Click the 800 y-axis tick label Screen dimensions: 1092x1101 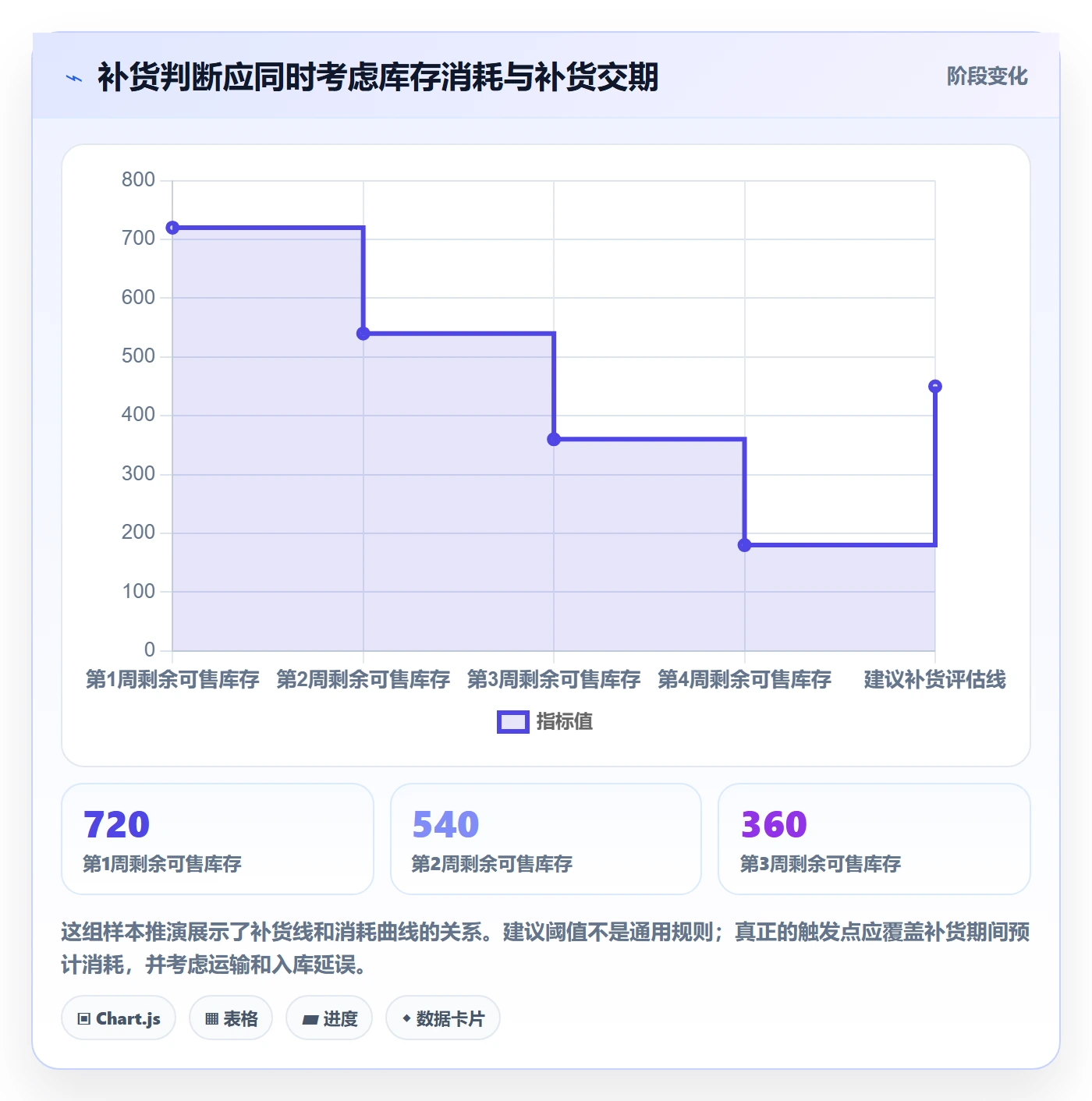click(x=138, y=180)
